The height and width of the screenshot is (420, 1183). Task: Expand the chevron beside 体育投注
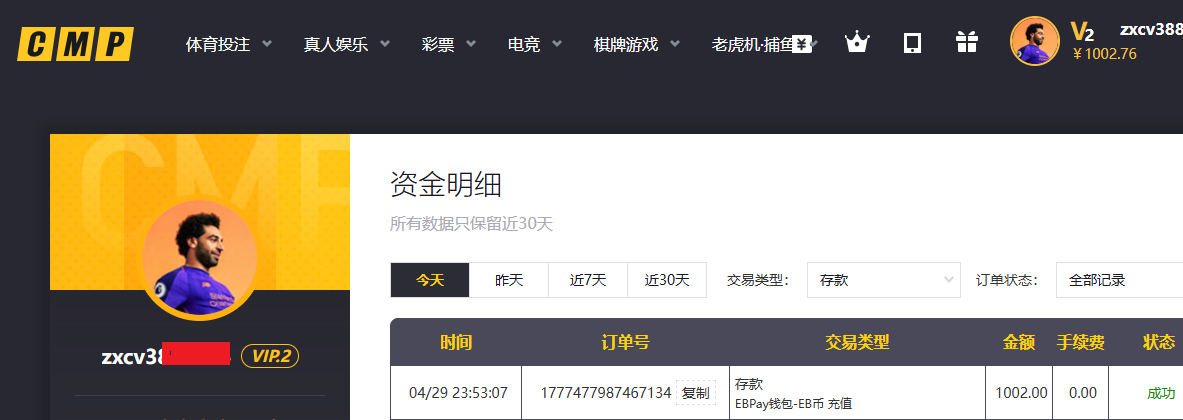[x=266, y=44]
